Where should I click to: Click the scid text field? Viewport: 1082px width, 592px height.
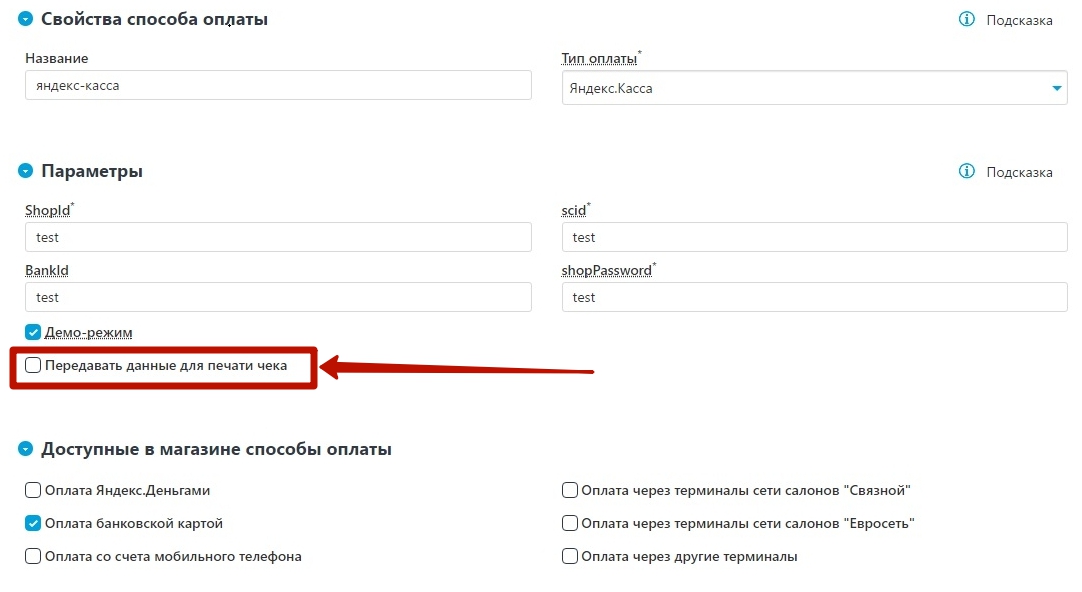click(814, 237)
